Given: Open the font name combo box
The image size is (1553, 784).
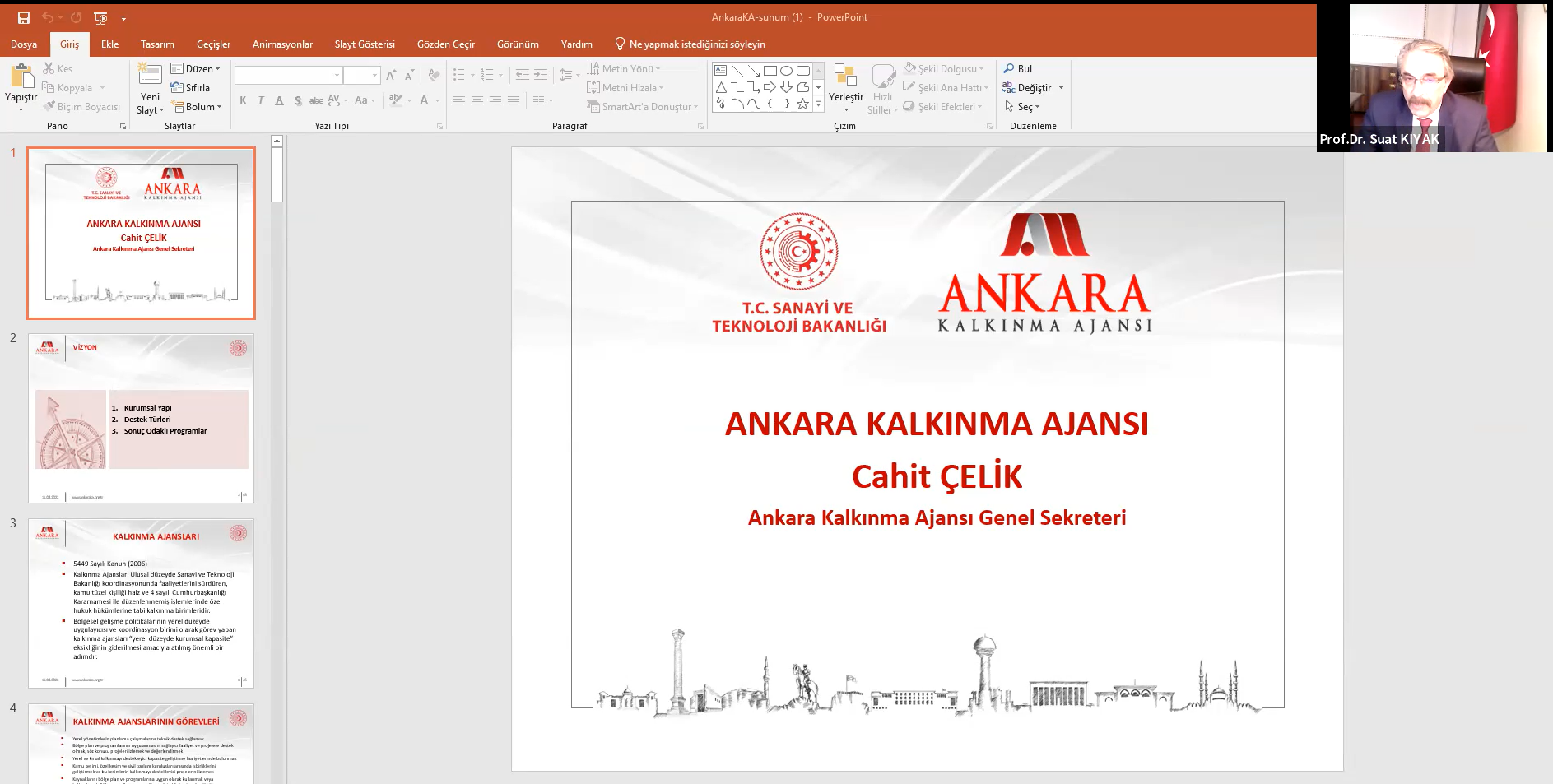Looking at the screenshot, I should click(288, 75).
